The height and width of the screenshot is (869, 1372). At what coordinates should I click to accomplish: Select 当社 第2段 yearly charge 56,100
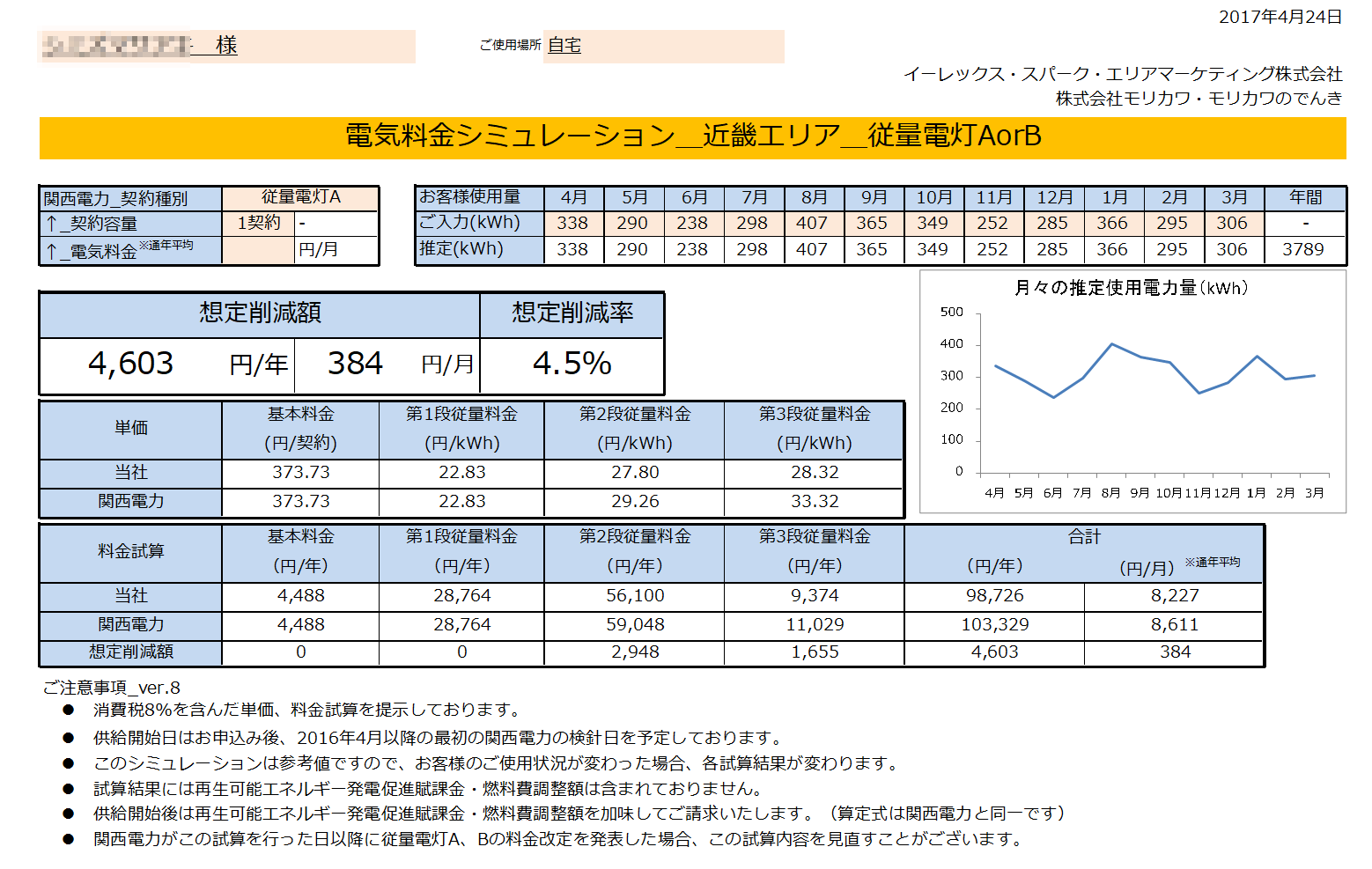click(635, 596)
